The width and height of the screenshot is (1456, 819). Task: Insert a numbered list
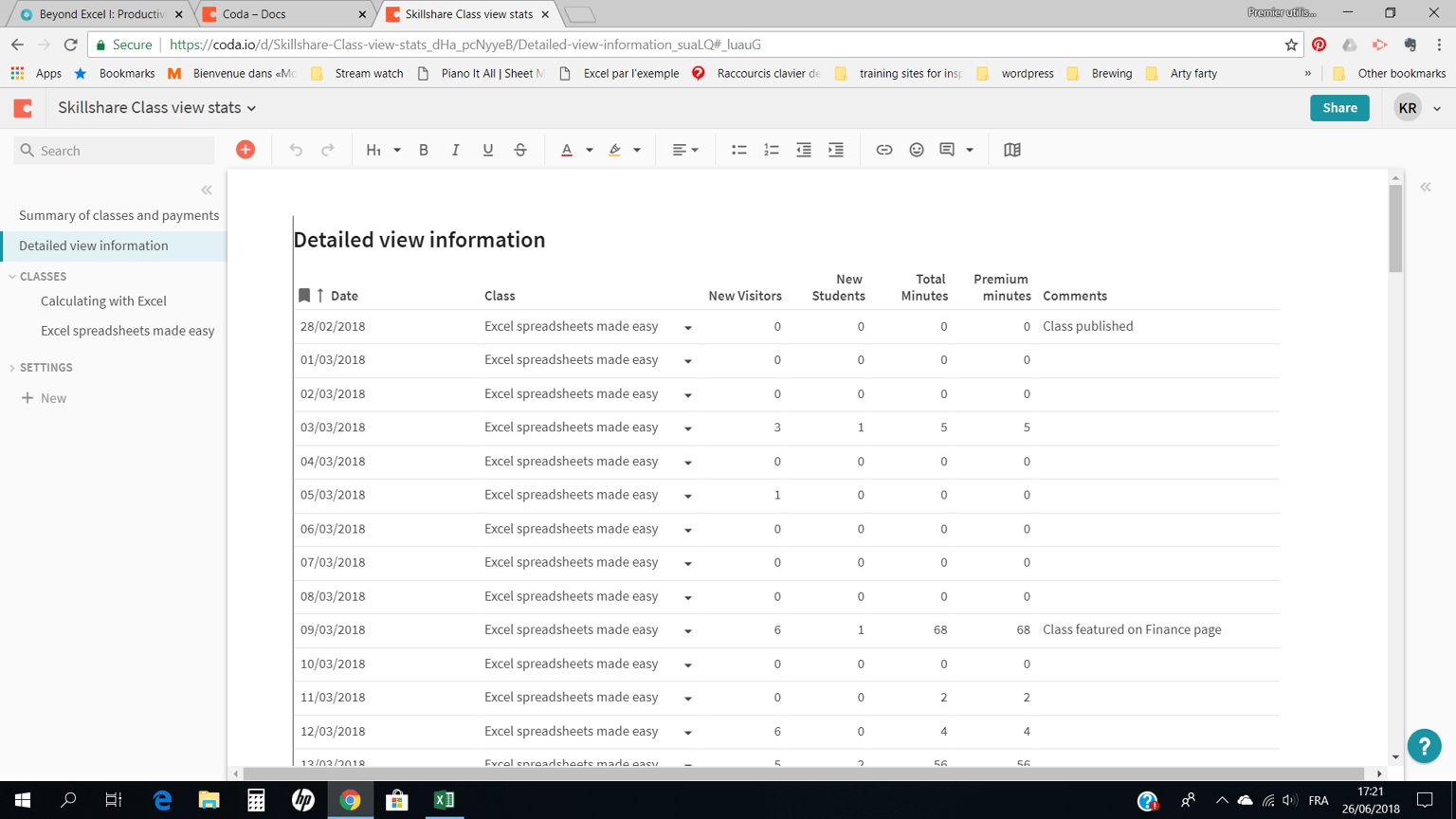(x=772, y=150)
